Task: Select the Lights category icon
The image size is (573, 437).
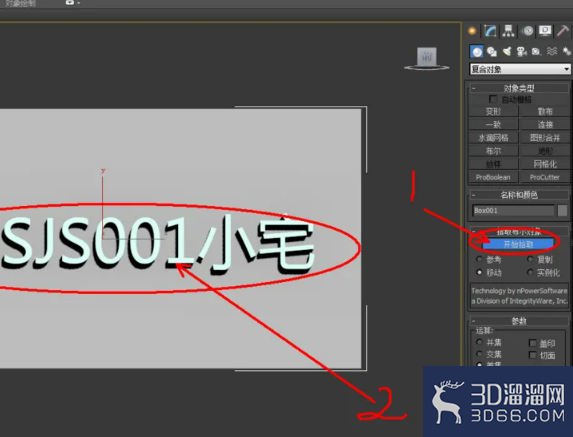Action: 507,52
